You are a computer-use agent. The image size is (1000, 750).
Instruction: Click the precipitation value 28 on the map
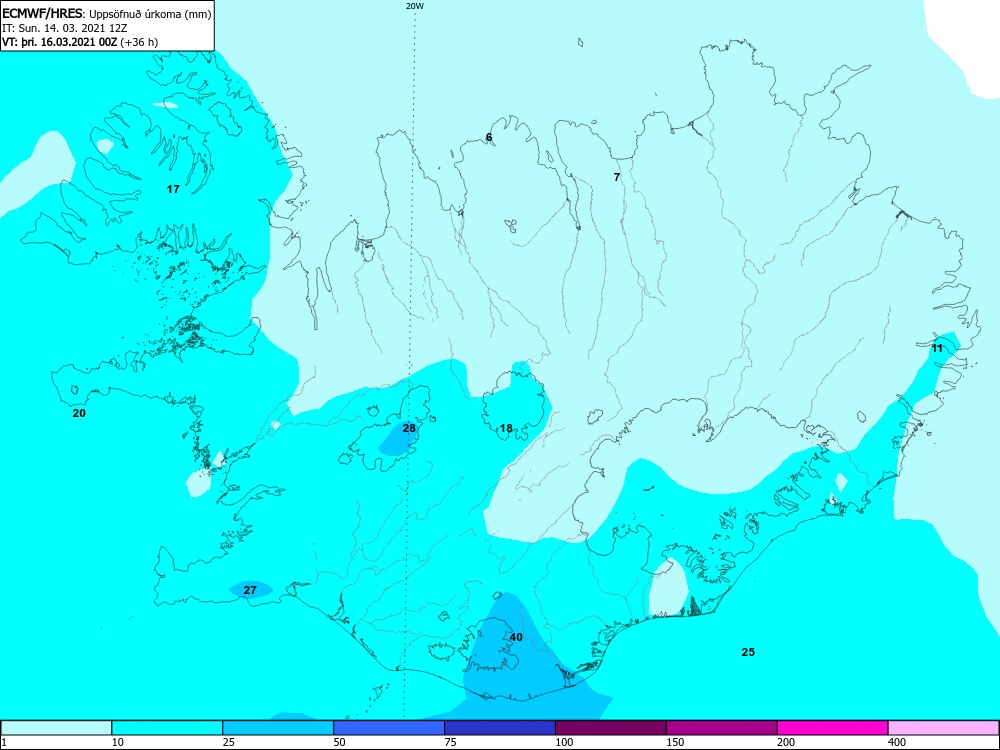[409, 428]
